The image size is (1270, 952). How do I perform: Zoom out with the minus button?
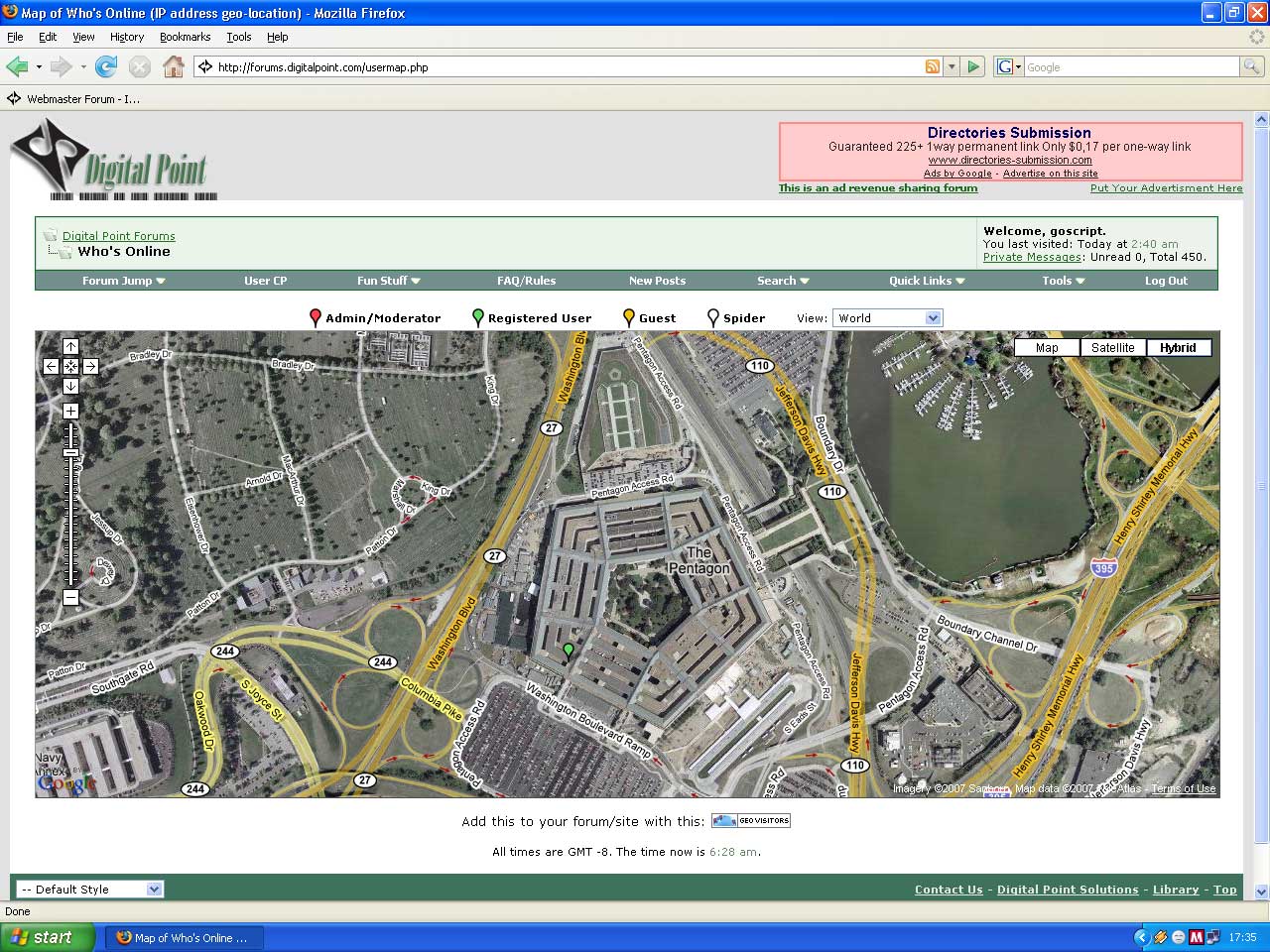click(x=70, y=597)
